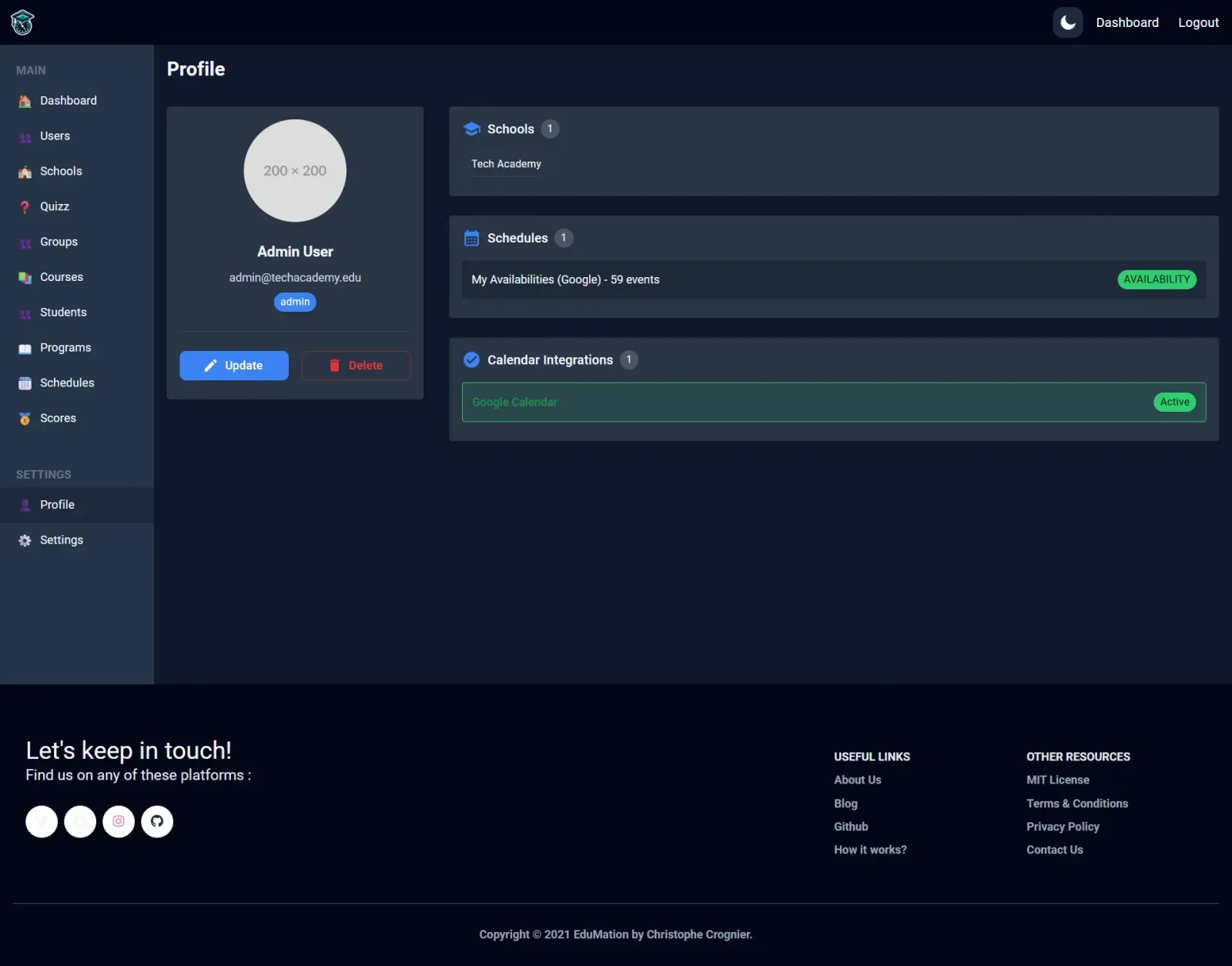1232x966 pixels.
Task: Click the Programs open book icon
Action: pos(25,348)
